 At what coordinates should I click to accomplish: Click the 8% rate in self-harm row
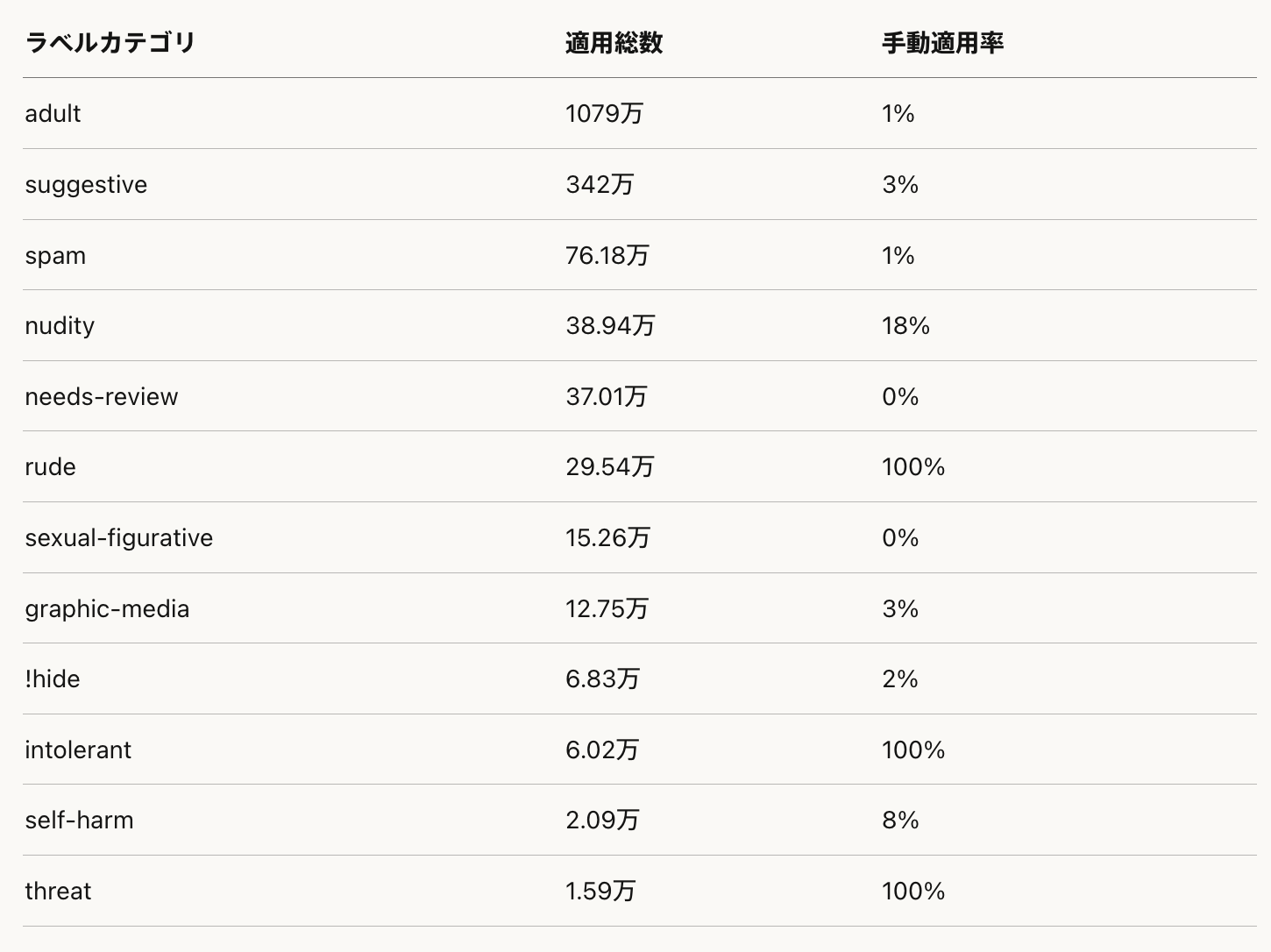(900, 820)
